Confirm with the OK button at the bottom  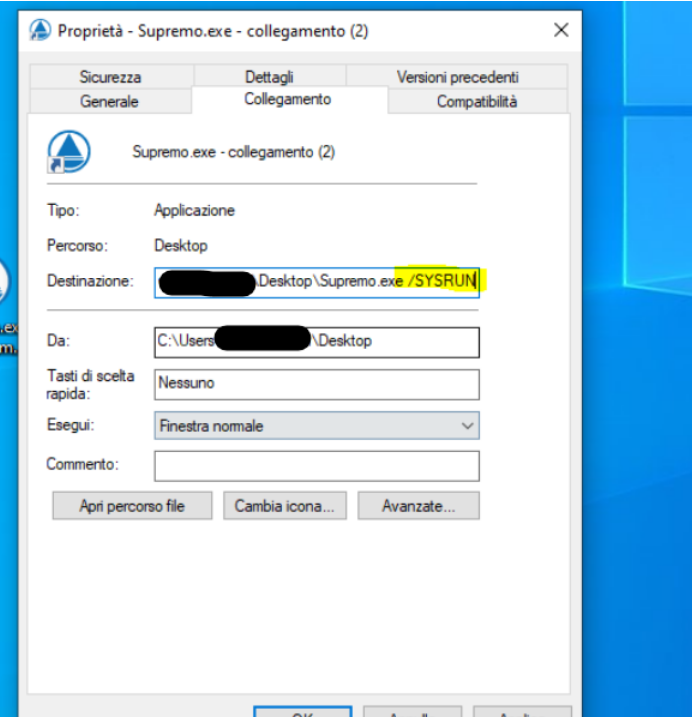click(x=302, y=712)
